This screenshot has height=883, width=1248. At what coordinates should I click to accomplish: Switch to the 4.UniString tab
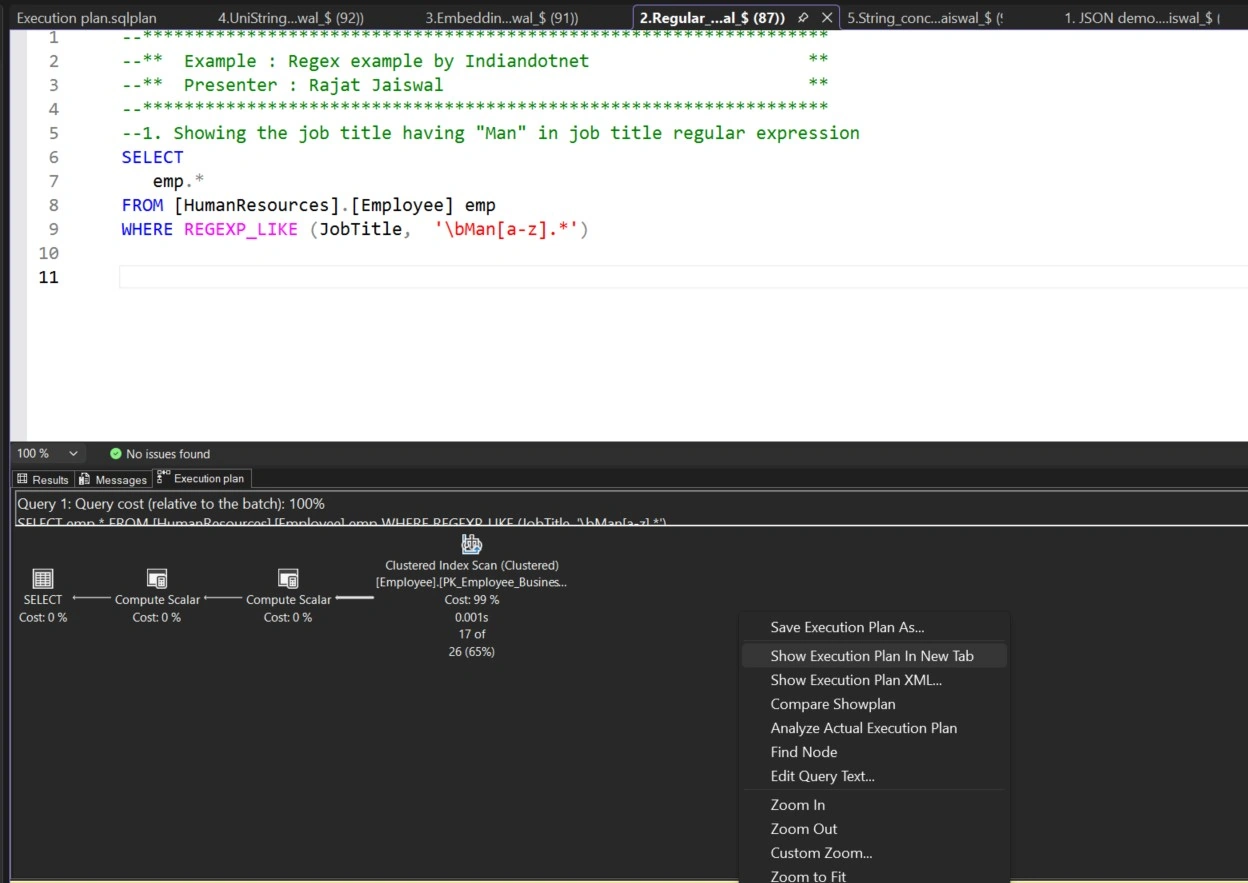tap(291, 18)
